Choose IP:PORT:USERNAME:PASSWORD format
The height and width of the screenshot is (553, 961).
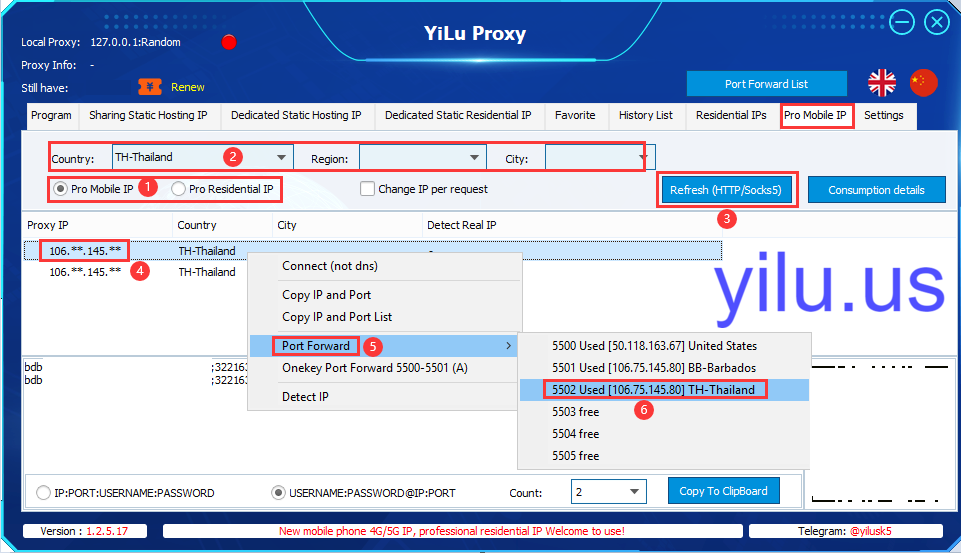pyautogui.click(x=43, y=493)
